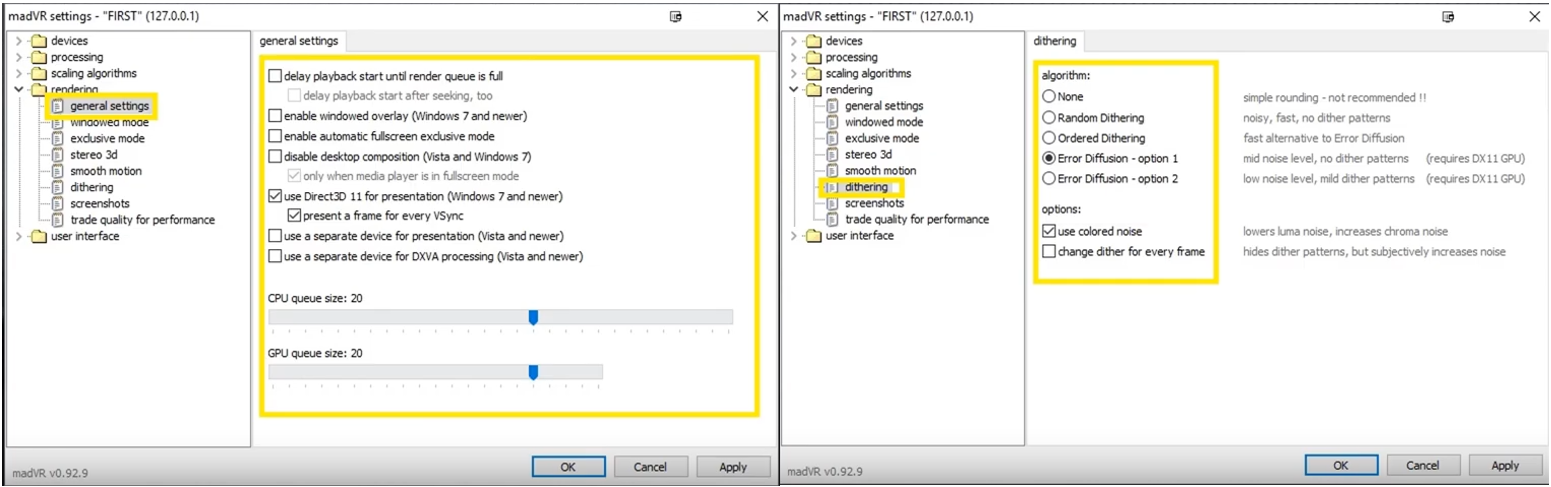1551x487 pixels.
Task: Expand devices node in right window
Action: (794, 41)
